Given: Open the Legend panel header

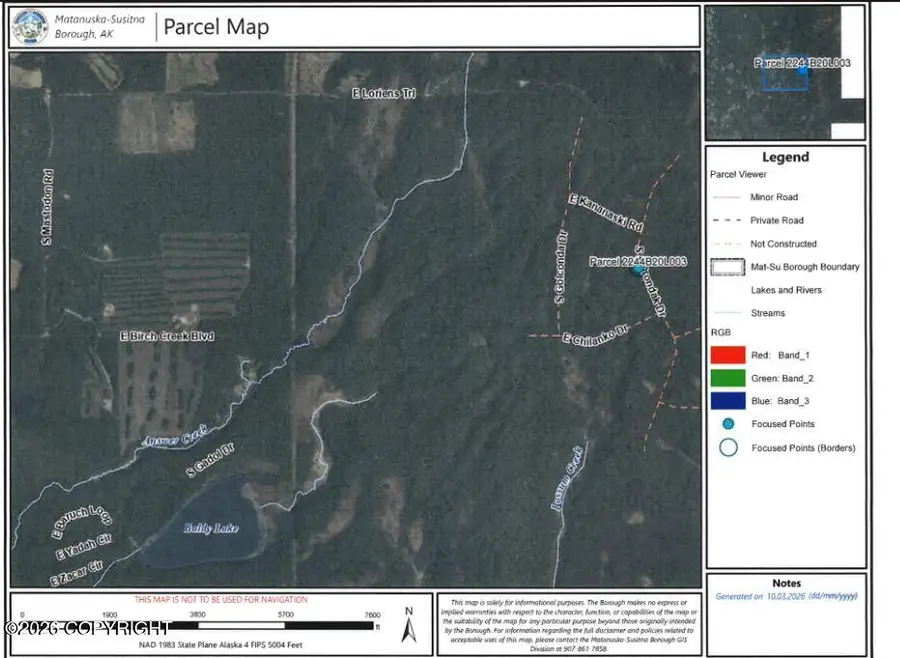Looking at the screenshot, I should tap(786, 157).
